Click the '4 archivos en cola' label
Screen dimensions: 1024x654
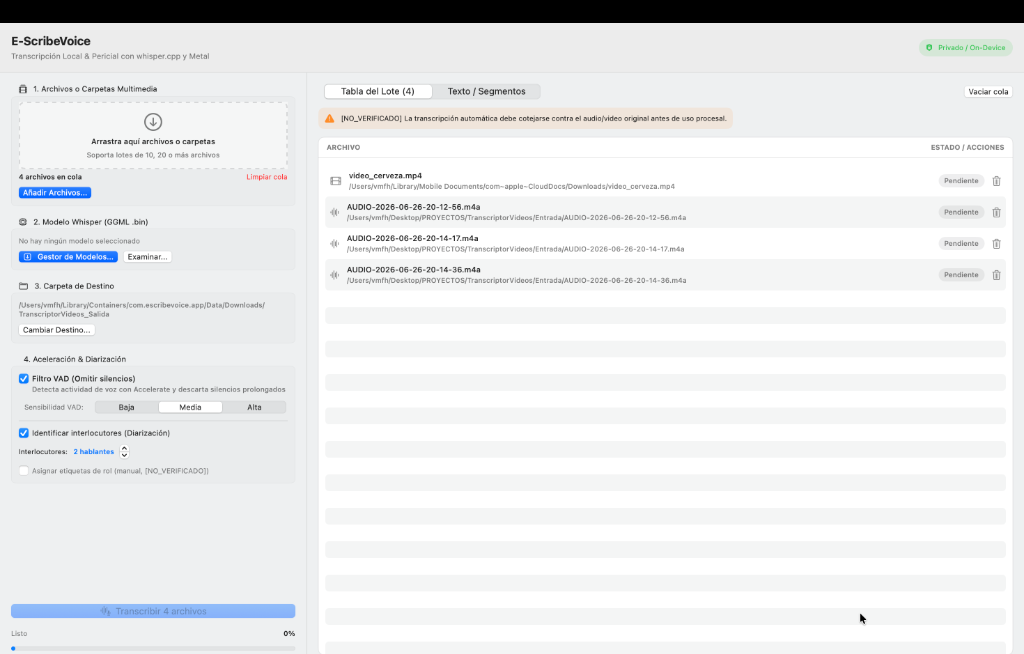click(50, 177)
